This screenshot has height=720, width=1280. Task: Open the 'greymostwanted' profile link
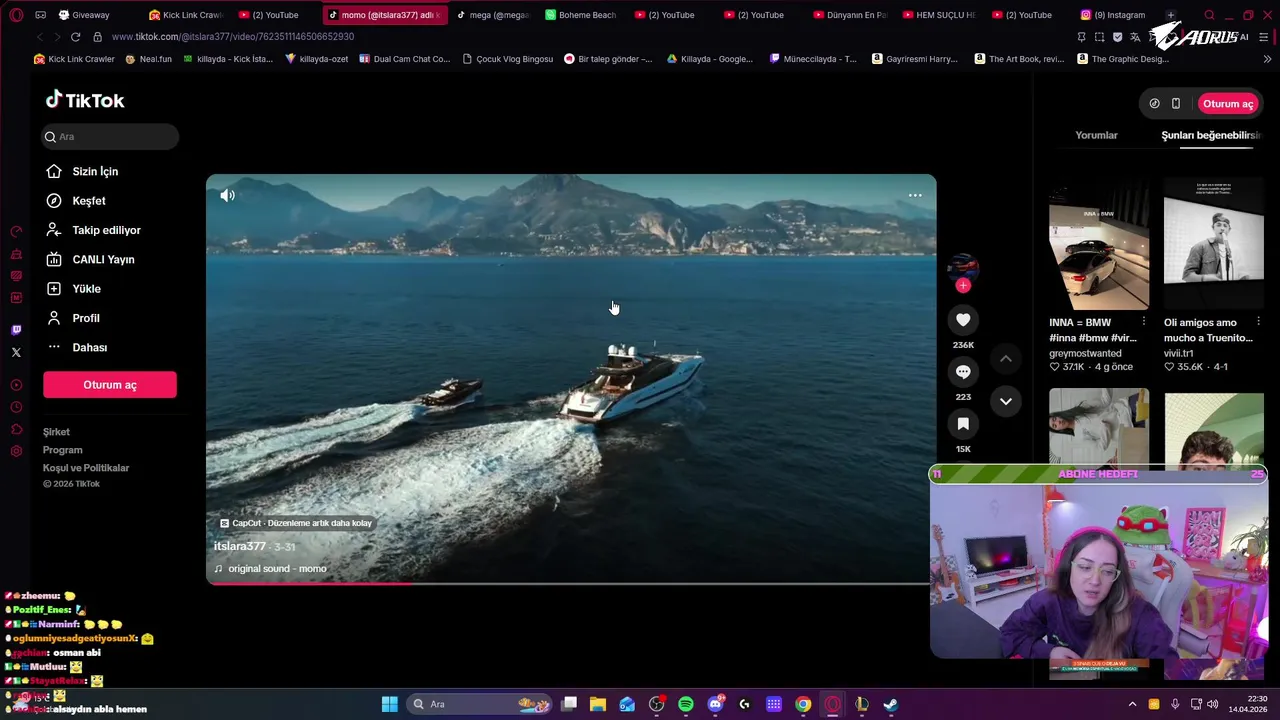[x=1085, y=353]
